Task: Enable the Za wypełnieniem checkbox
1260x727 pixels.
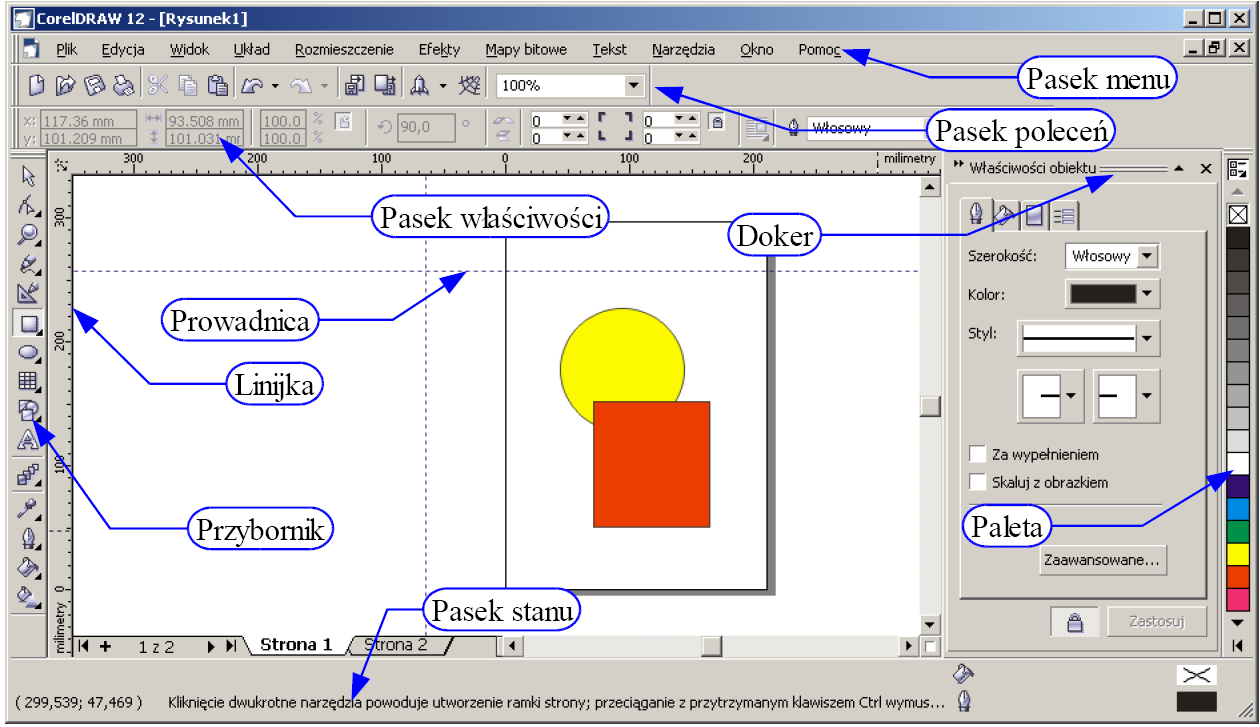Action: click(978, 454)
